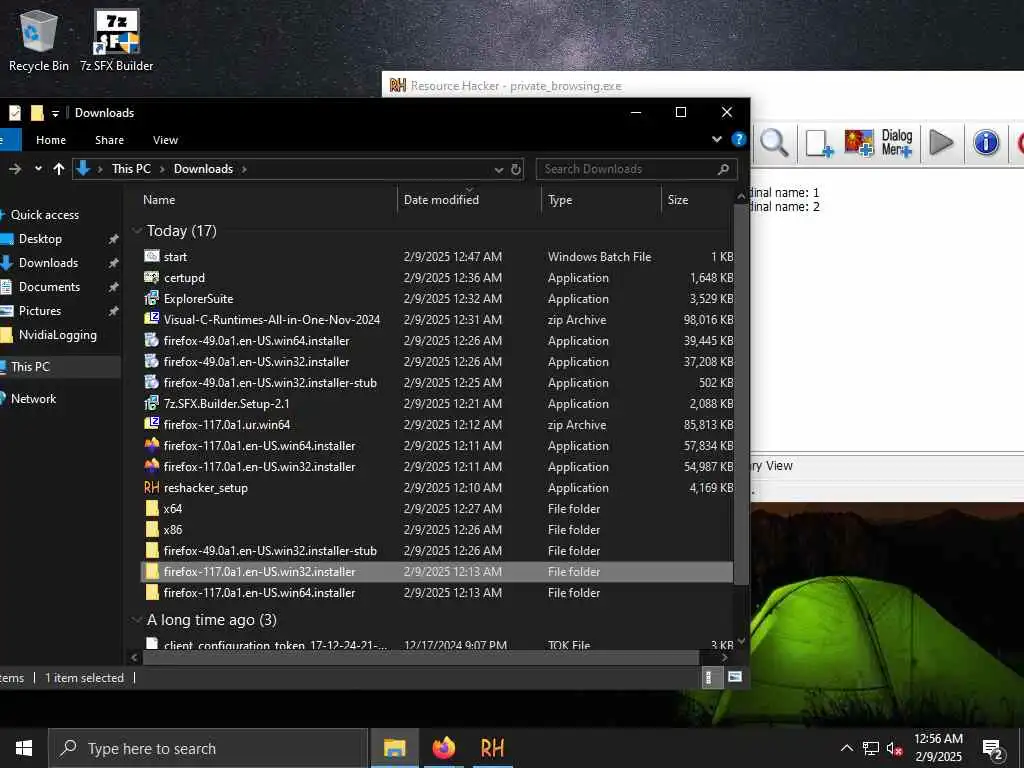Click the refresh icon in the address bar

(x=516, y=169)
